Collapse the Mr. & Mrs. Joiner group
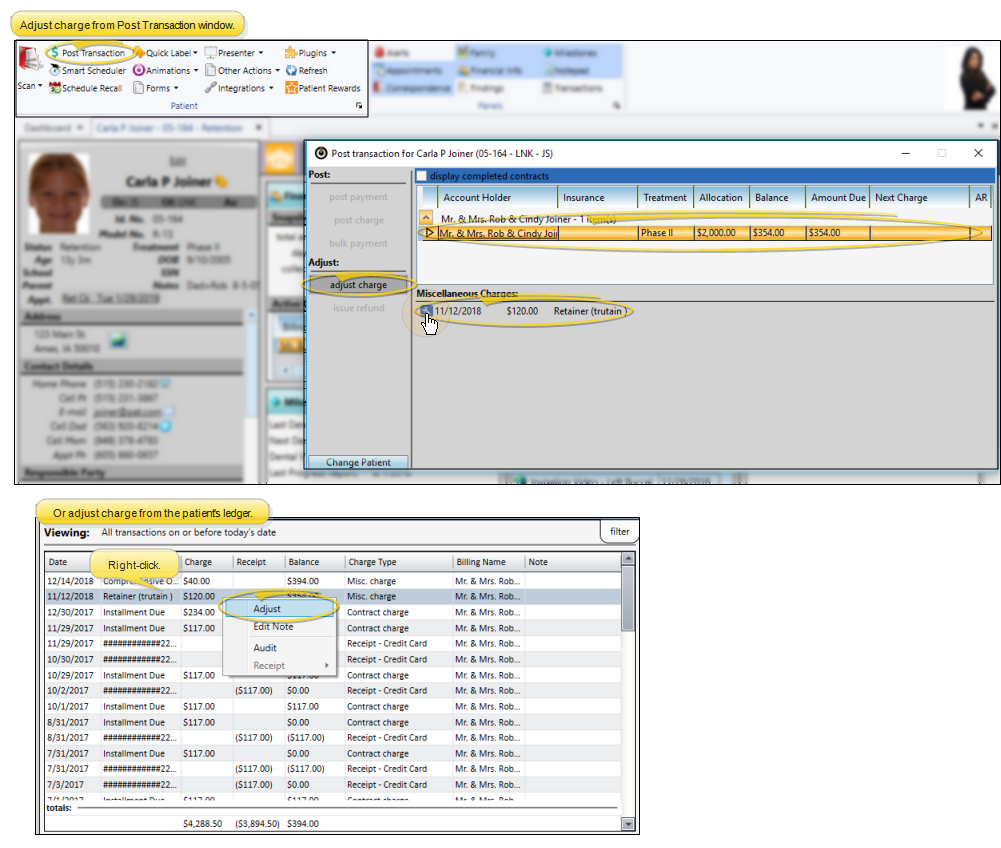The width and height of the screenshot is (1001, 848). (x=426, y=217)
